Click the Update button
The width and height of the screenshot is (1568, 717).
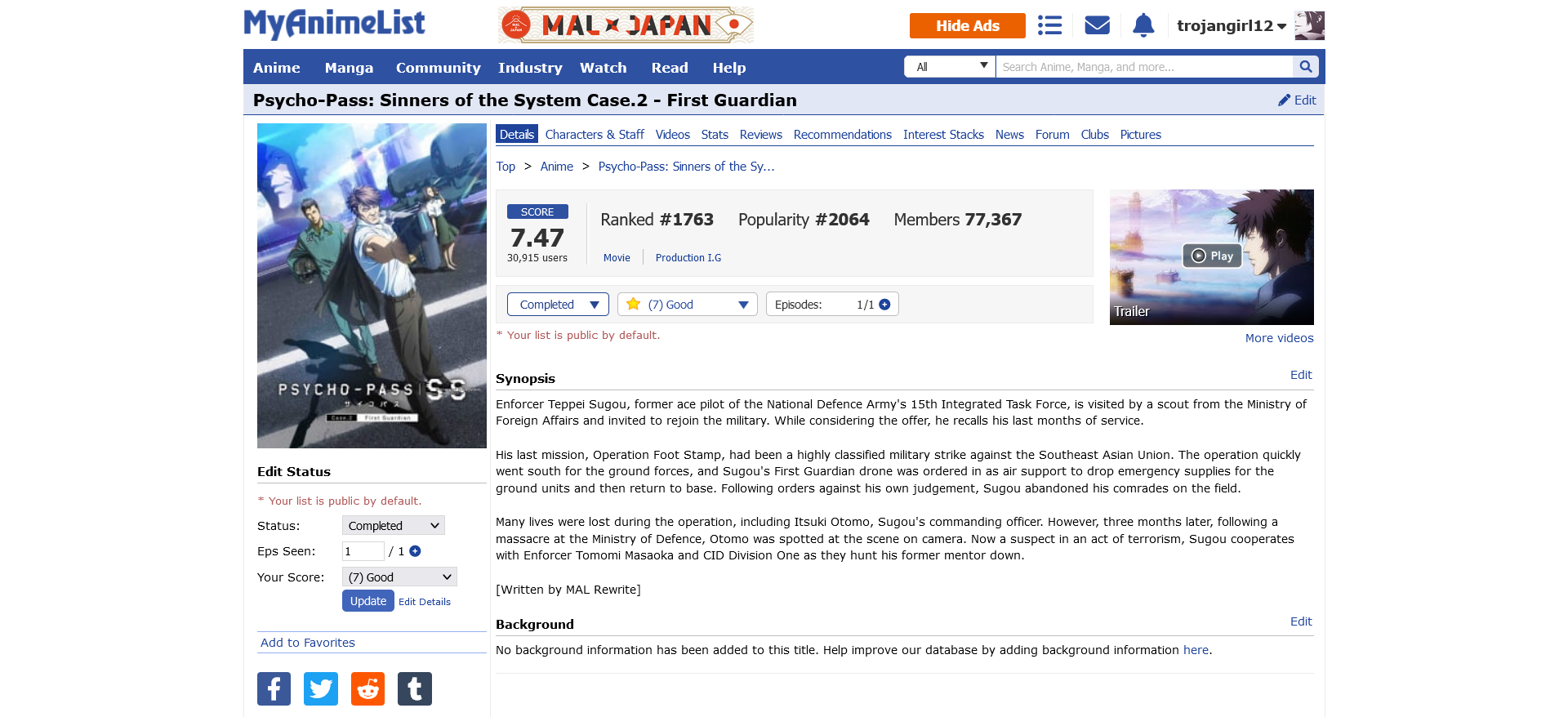click(368, 601)
